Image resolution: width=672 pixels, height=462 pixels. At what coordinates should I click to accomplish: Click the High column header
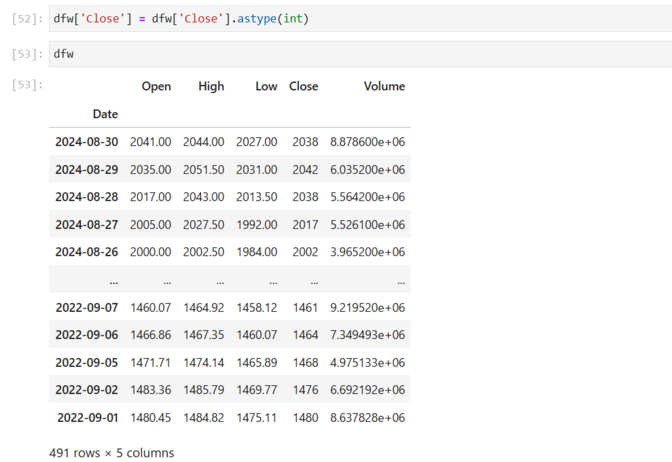click(211, 87)
